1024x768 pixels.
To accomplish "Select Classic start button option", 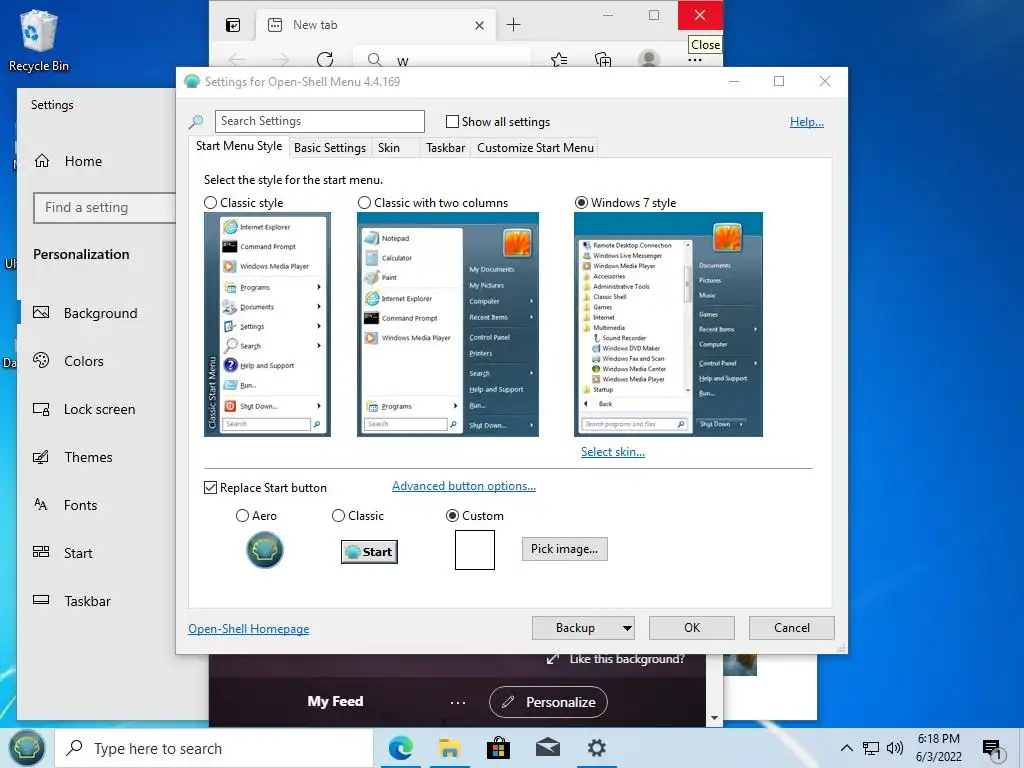I will [338, 516].
